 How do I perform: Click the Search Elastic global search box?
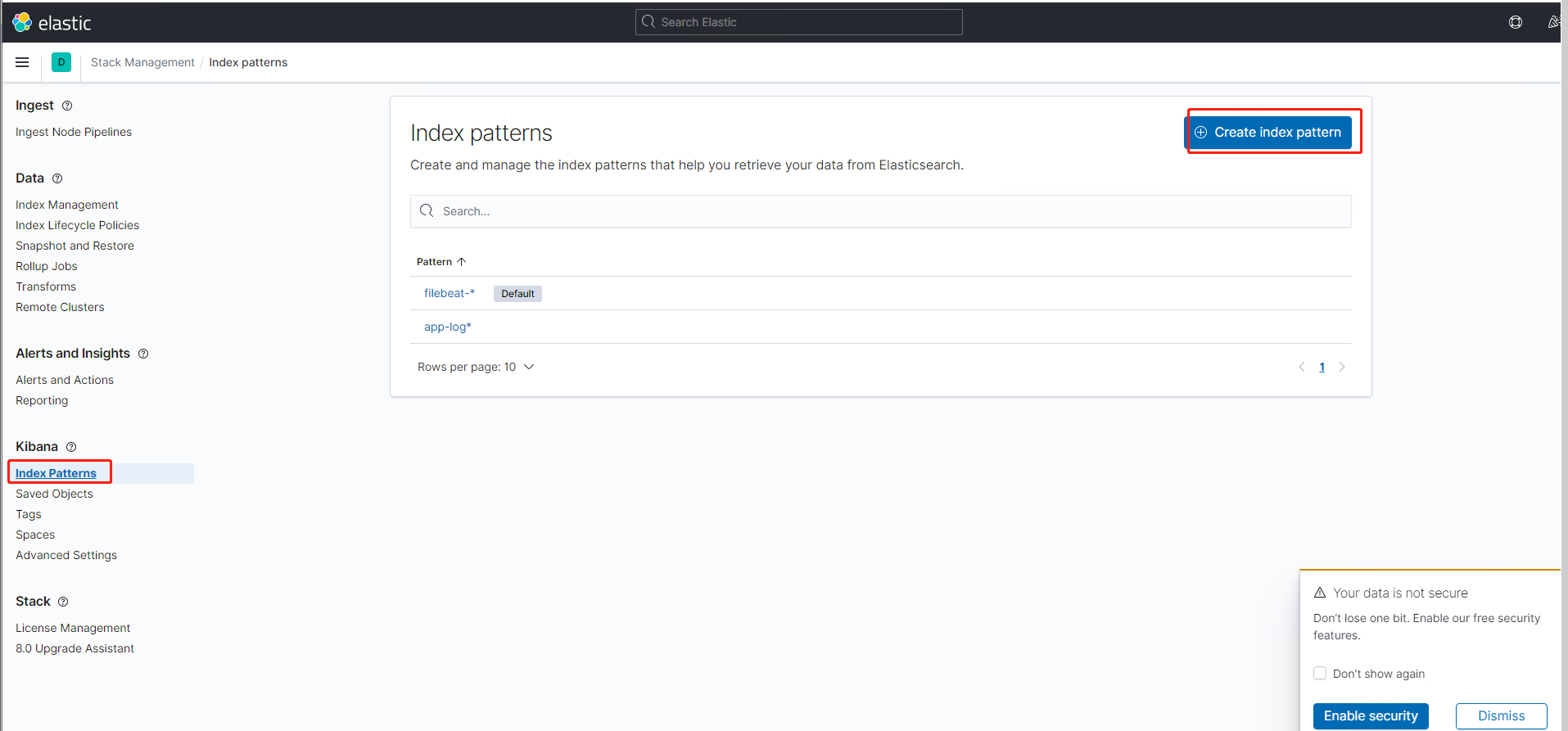(798, 22)
